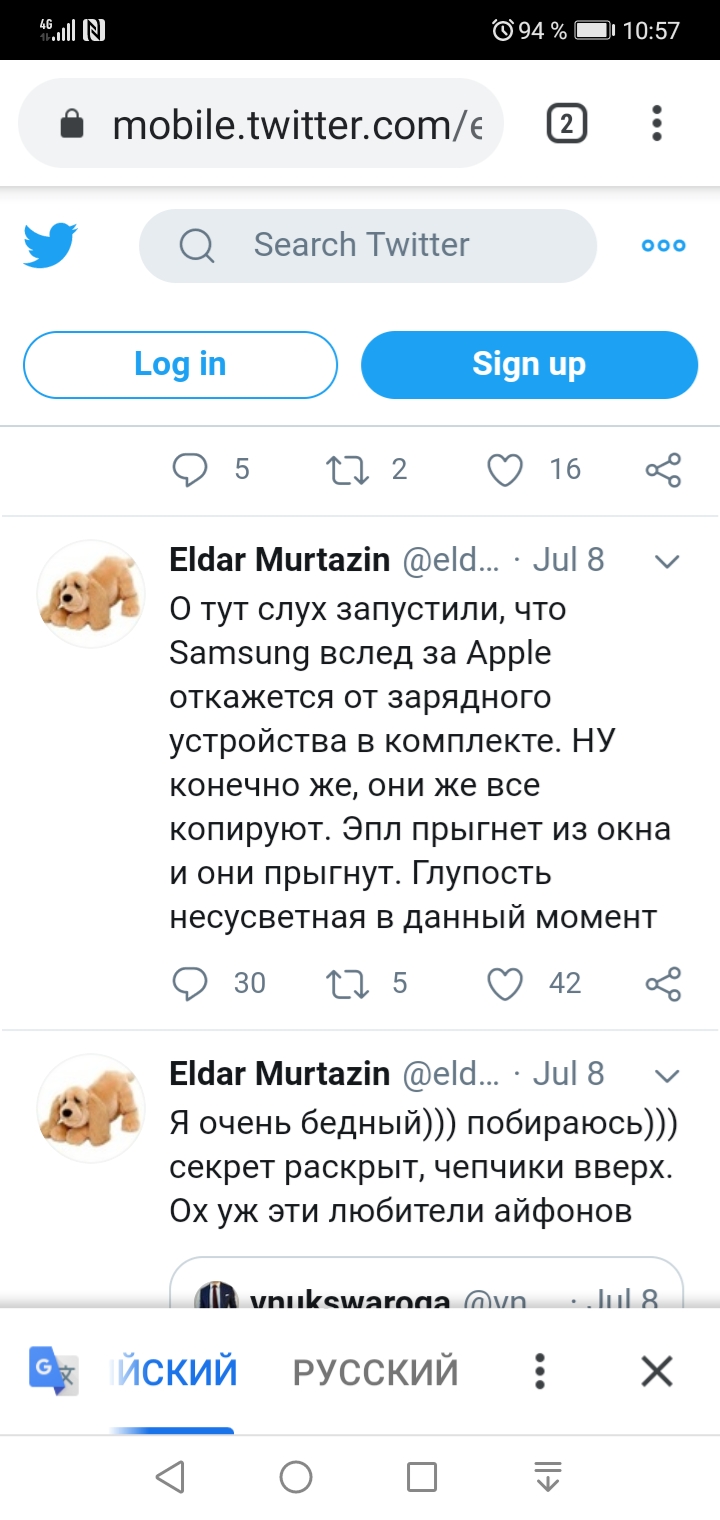Focus the Search Twitter field

368,245
